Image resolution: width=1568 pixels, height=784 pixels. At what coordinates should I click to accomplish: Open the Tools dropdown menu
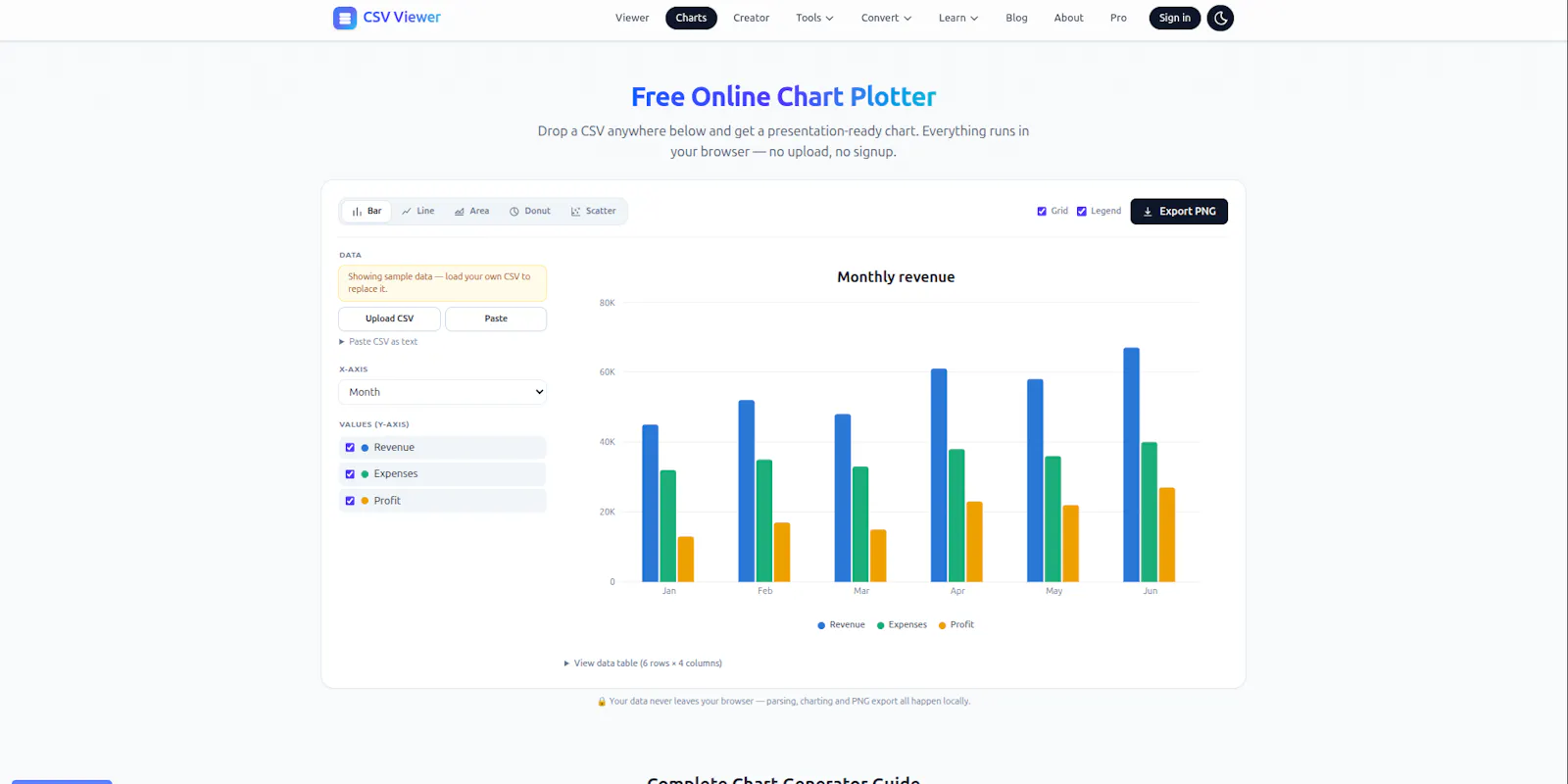pyautogui.click(x=814, y=18)
